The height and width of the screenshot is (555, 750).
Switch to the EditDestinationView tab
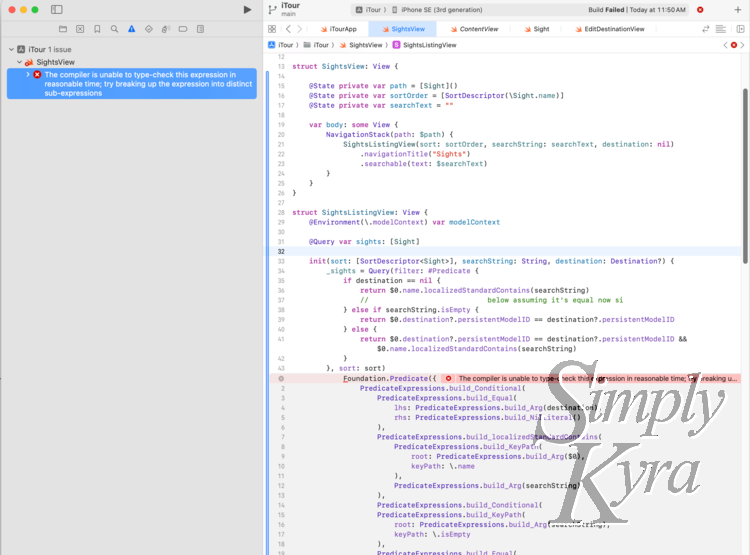coord(610,29)
